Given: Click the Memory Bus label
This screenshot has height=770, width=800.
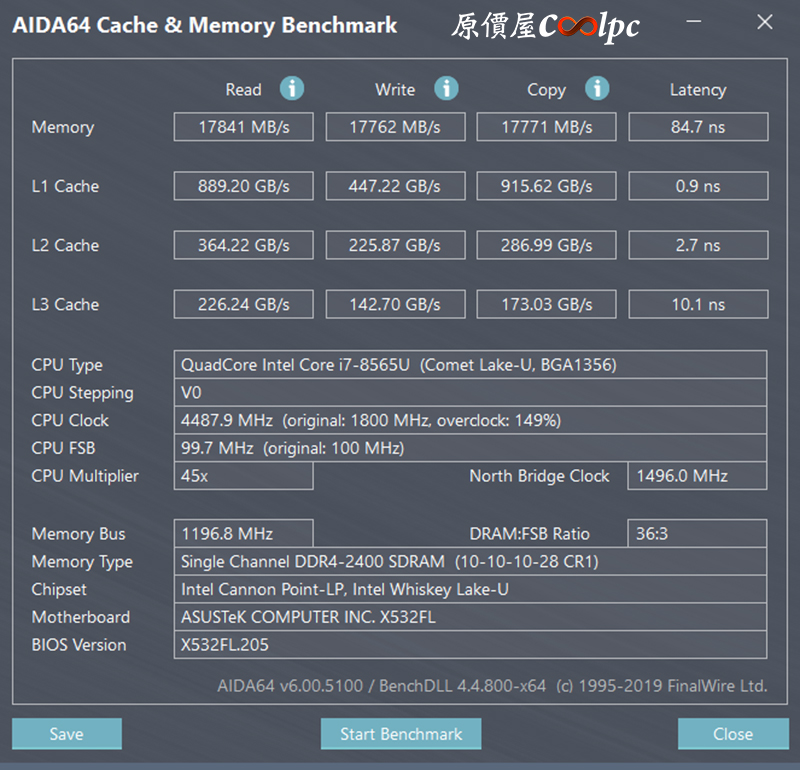Looking at the screenshot, I should point(78,534).
